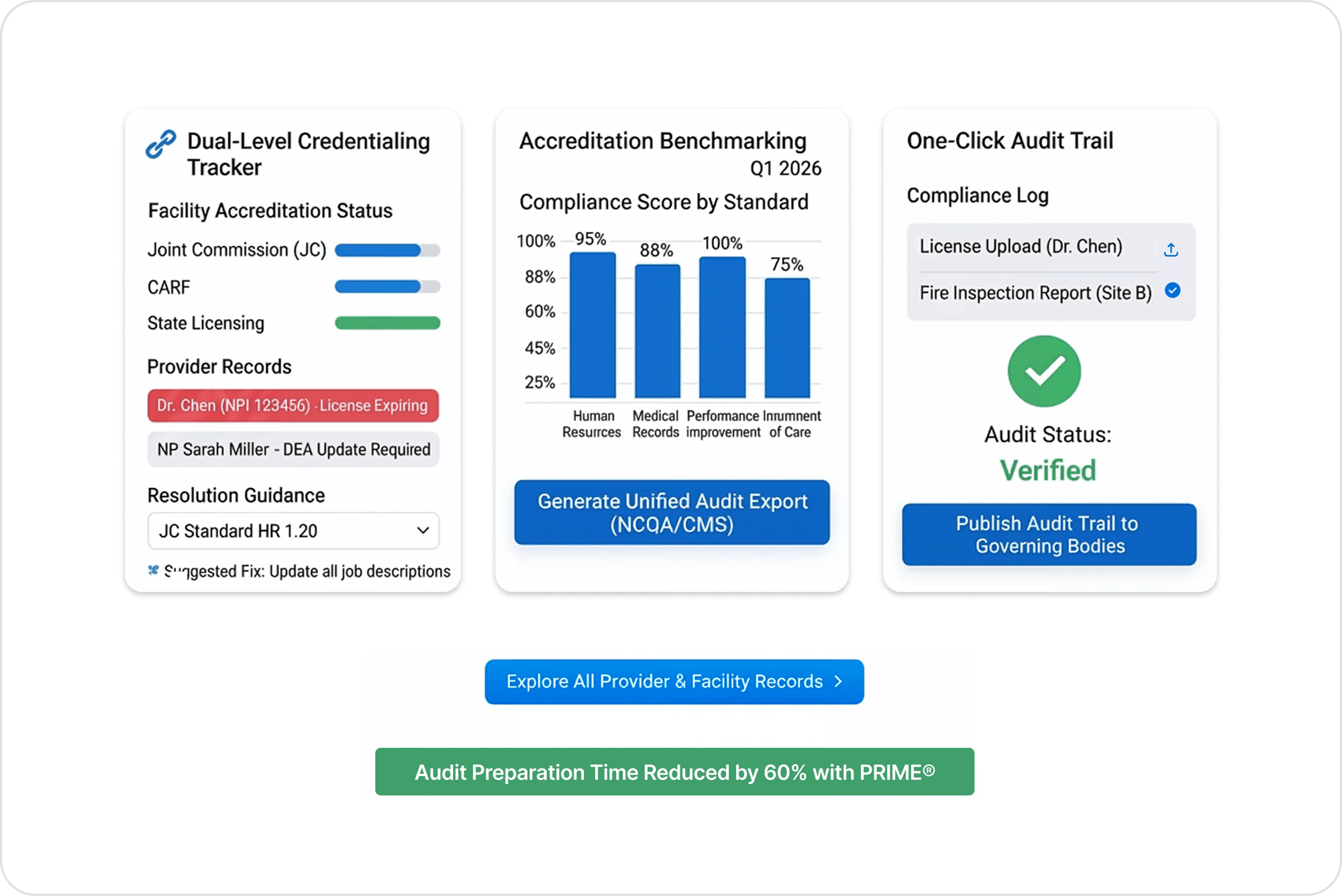Select the Dr. Chen License Expiring record
The image size is (1342, 896).
pyautogui.click(x=293, y=405)
